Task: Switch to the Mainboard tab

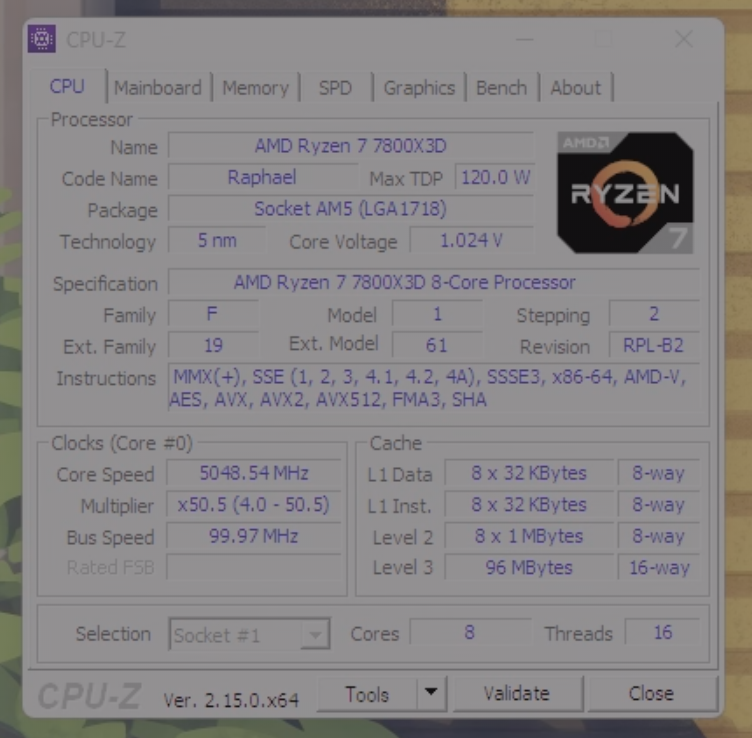Action: pyautogui.click(x=158, y=88)
